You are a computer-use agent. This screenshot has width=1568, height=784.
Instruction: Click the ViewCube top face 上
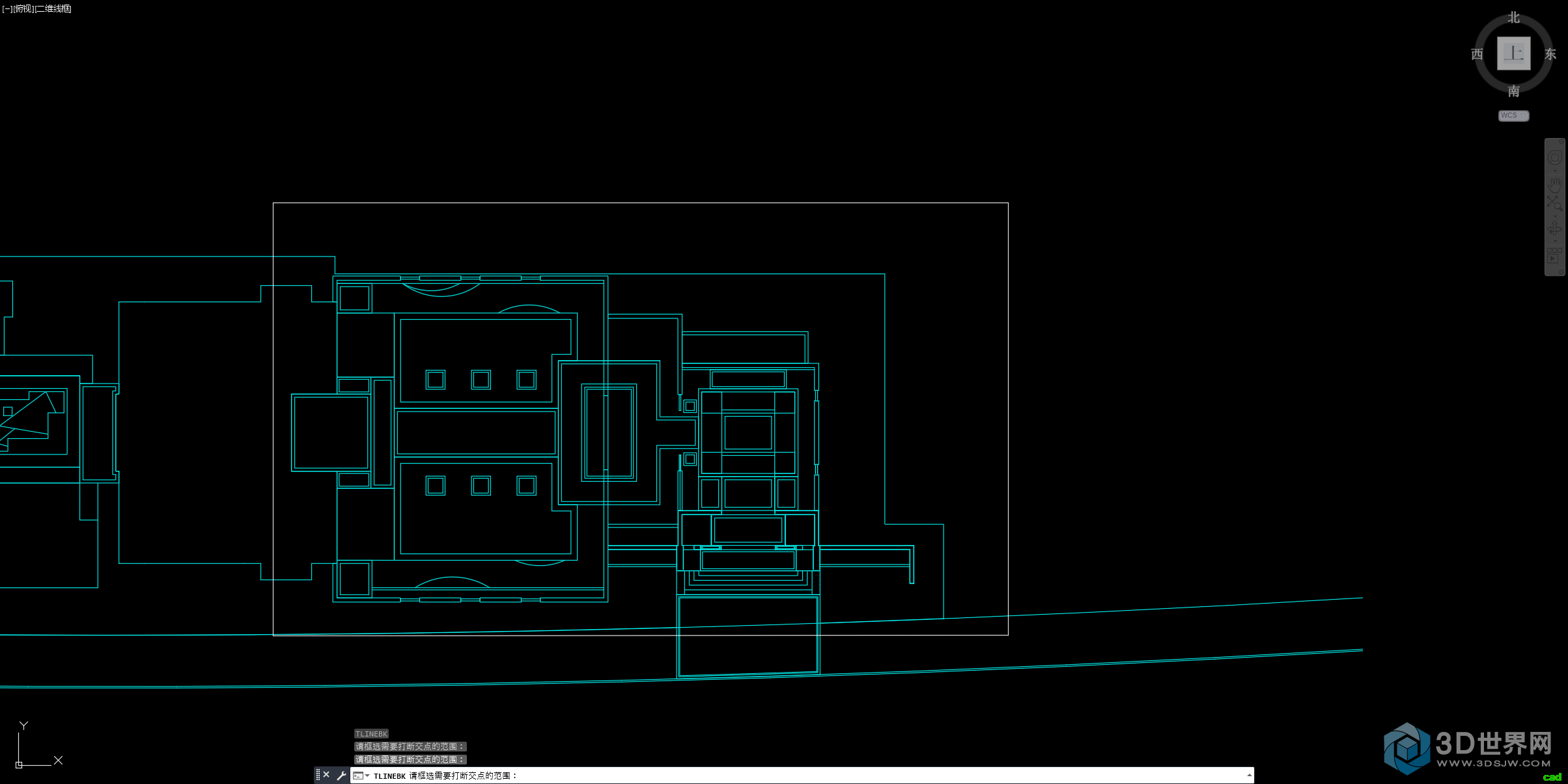pyautogui.click(x=1513, y=53)
